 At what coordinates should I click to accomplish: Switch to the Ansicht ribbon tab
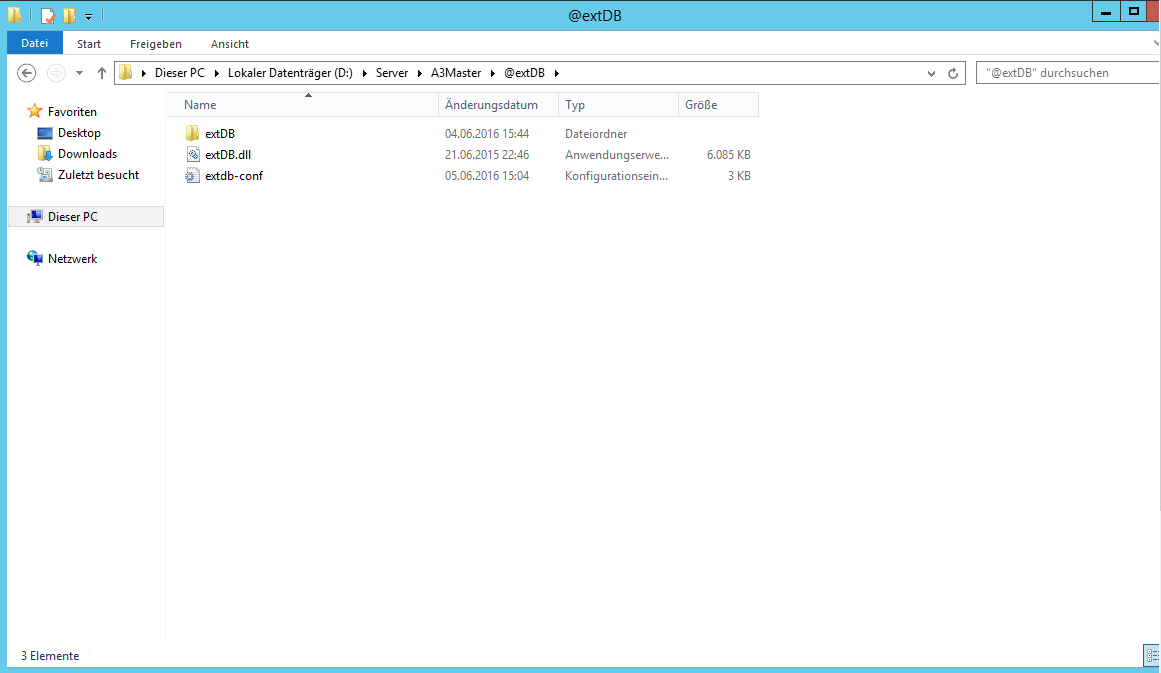click(x=230, y=44)
